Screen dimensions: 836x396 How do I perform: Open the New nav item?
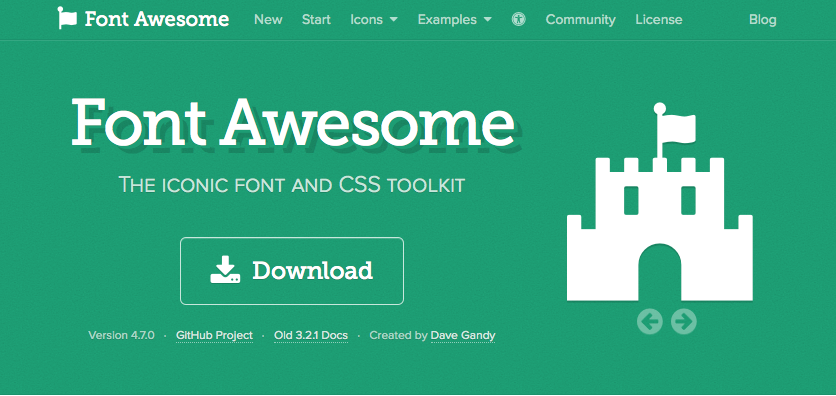point(268,20)
